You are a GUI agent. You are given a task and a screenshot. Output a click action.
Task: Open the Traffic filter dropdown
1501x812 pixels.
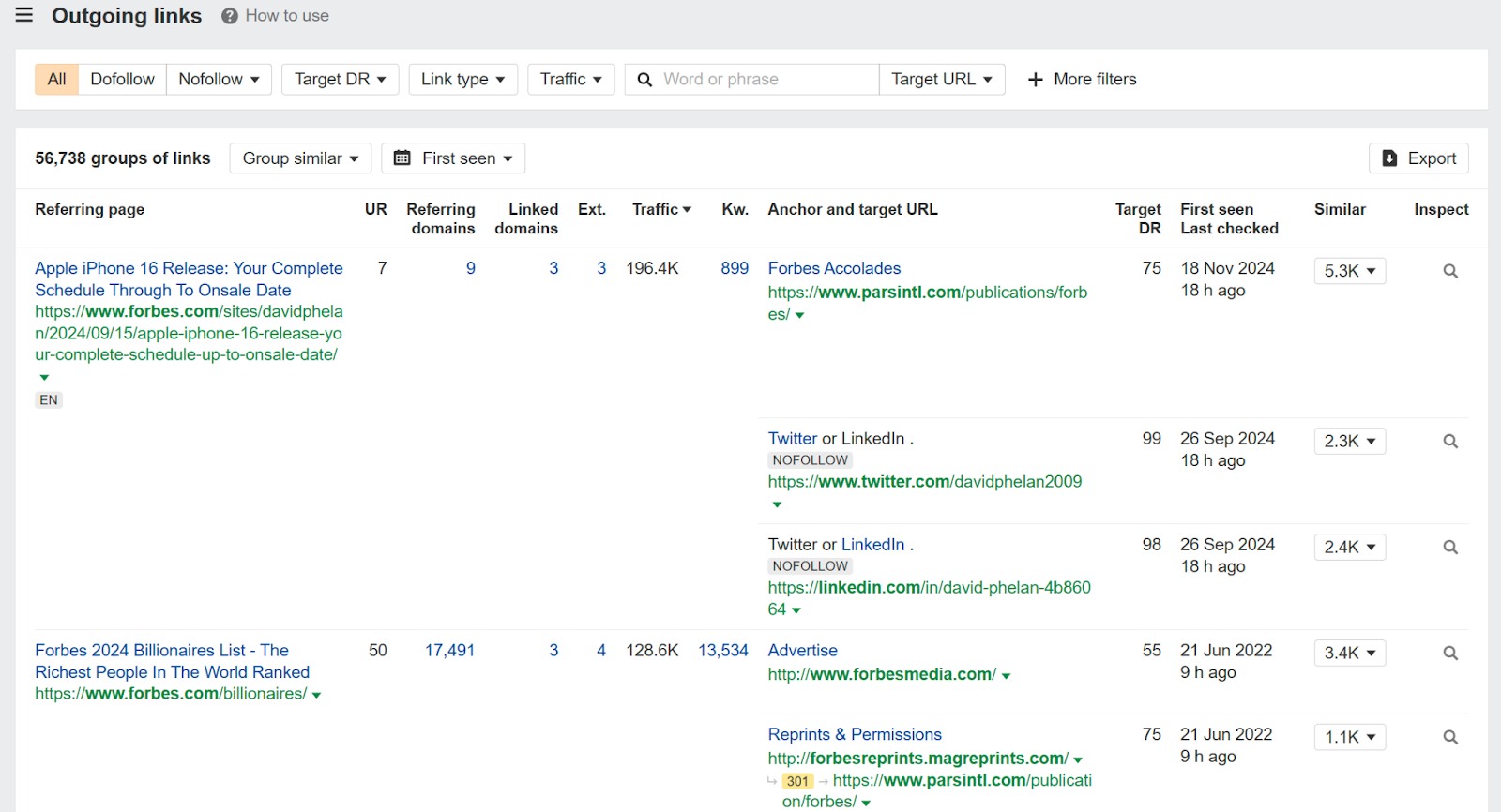(x=571, y=80)
